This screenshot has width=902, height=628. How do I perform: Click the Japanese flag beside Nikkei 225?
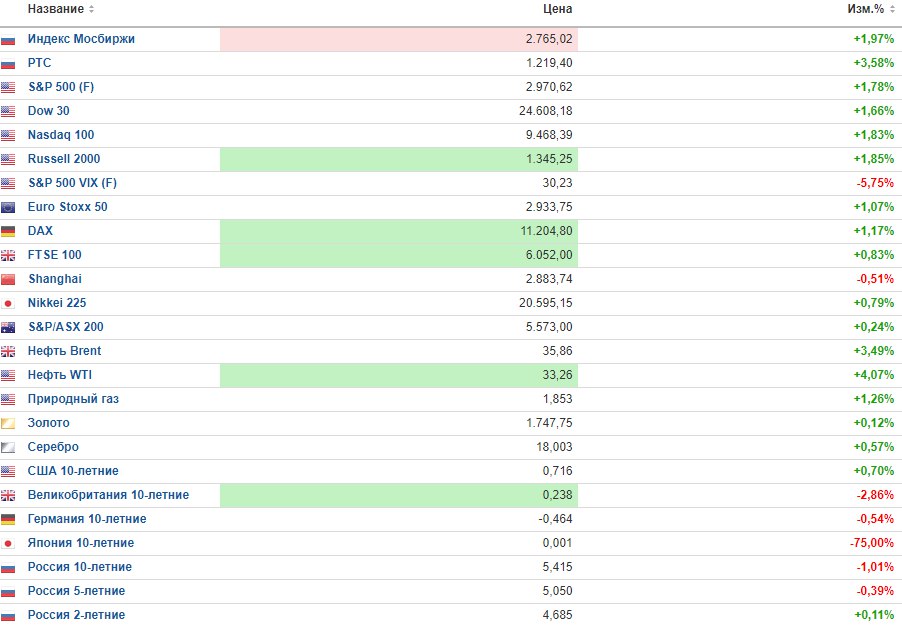[x=8, y=304]
